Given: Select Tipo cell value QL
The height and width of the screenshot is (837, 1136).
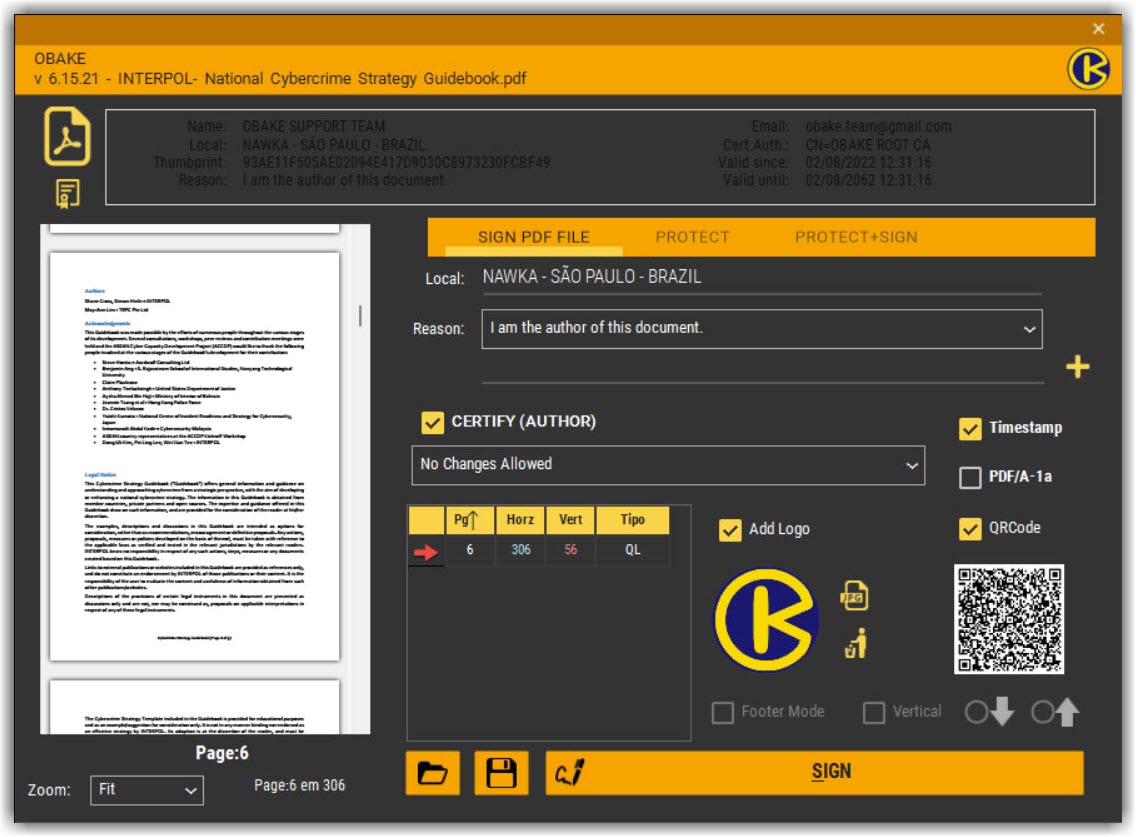Looking at the screenshot, I should [x=632, y=550].
